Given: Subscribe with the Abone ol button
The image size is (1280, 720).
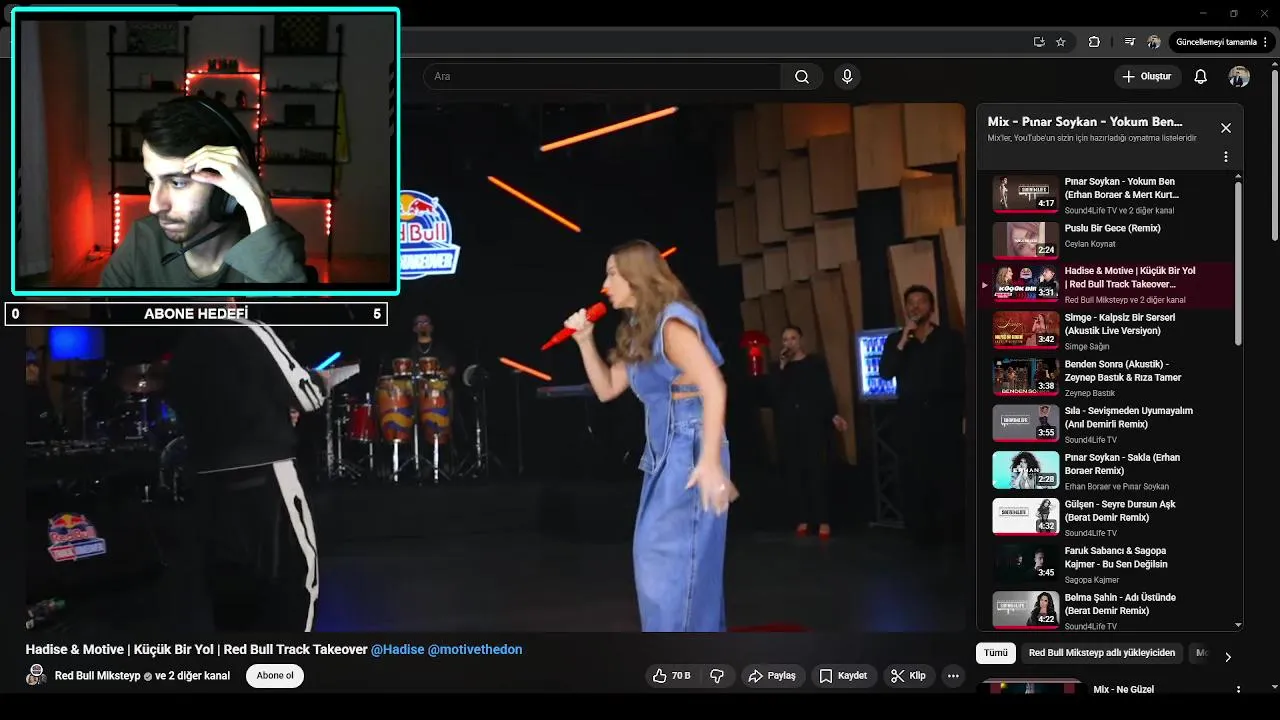Looking at the screenshot, I should click(275, 676).
